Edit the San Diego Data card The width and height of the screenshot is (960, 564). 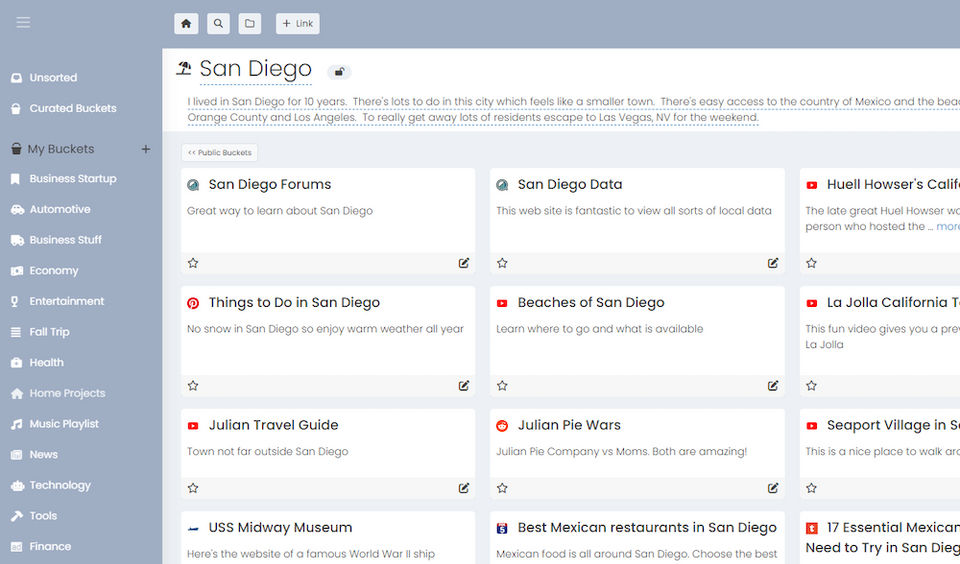pyautogui.click(x=773, y=263)
